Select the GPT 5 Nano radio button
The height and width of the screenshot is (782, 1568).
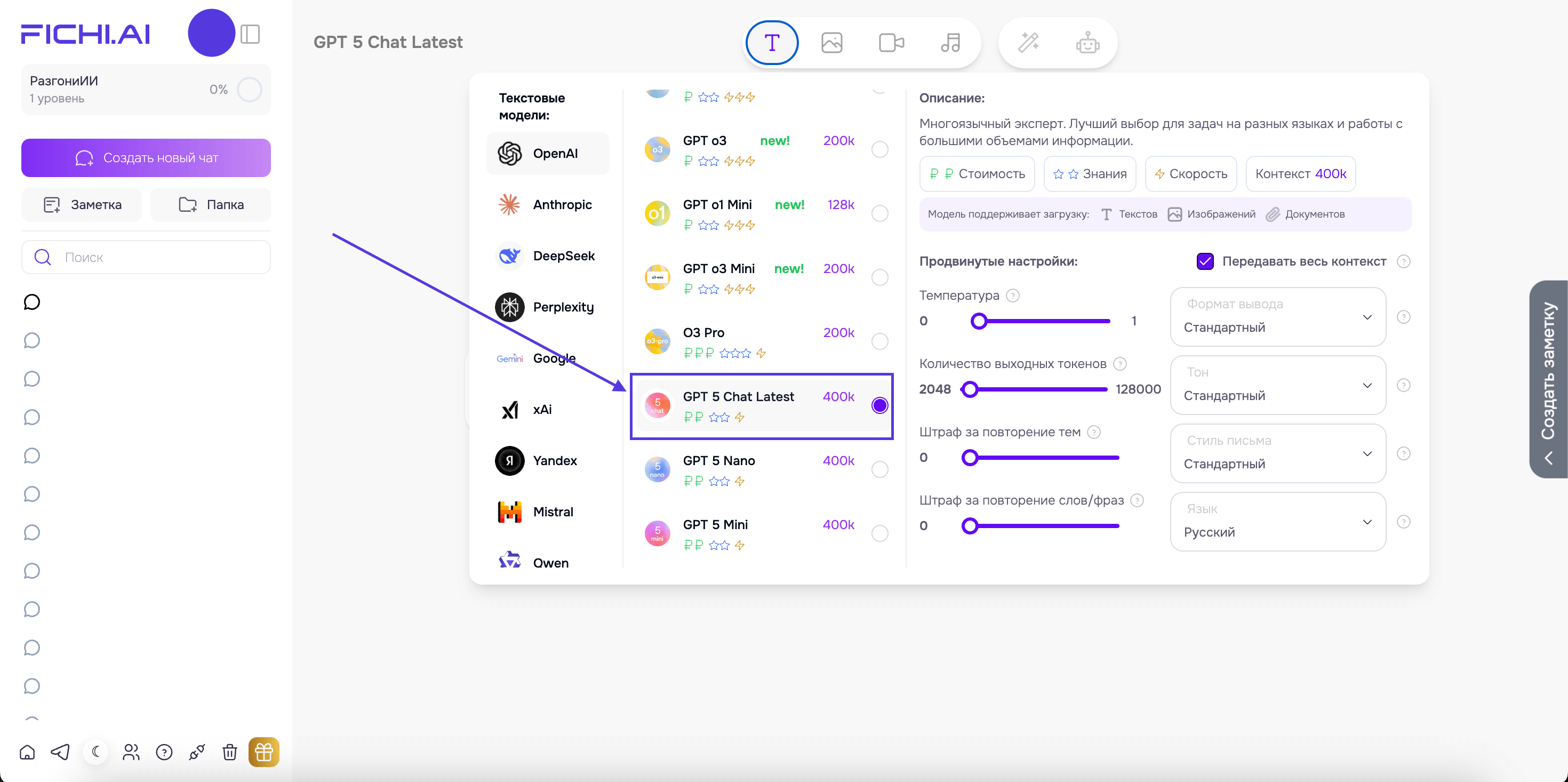point(879,469)
